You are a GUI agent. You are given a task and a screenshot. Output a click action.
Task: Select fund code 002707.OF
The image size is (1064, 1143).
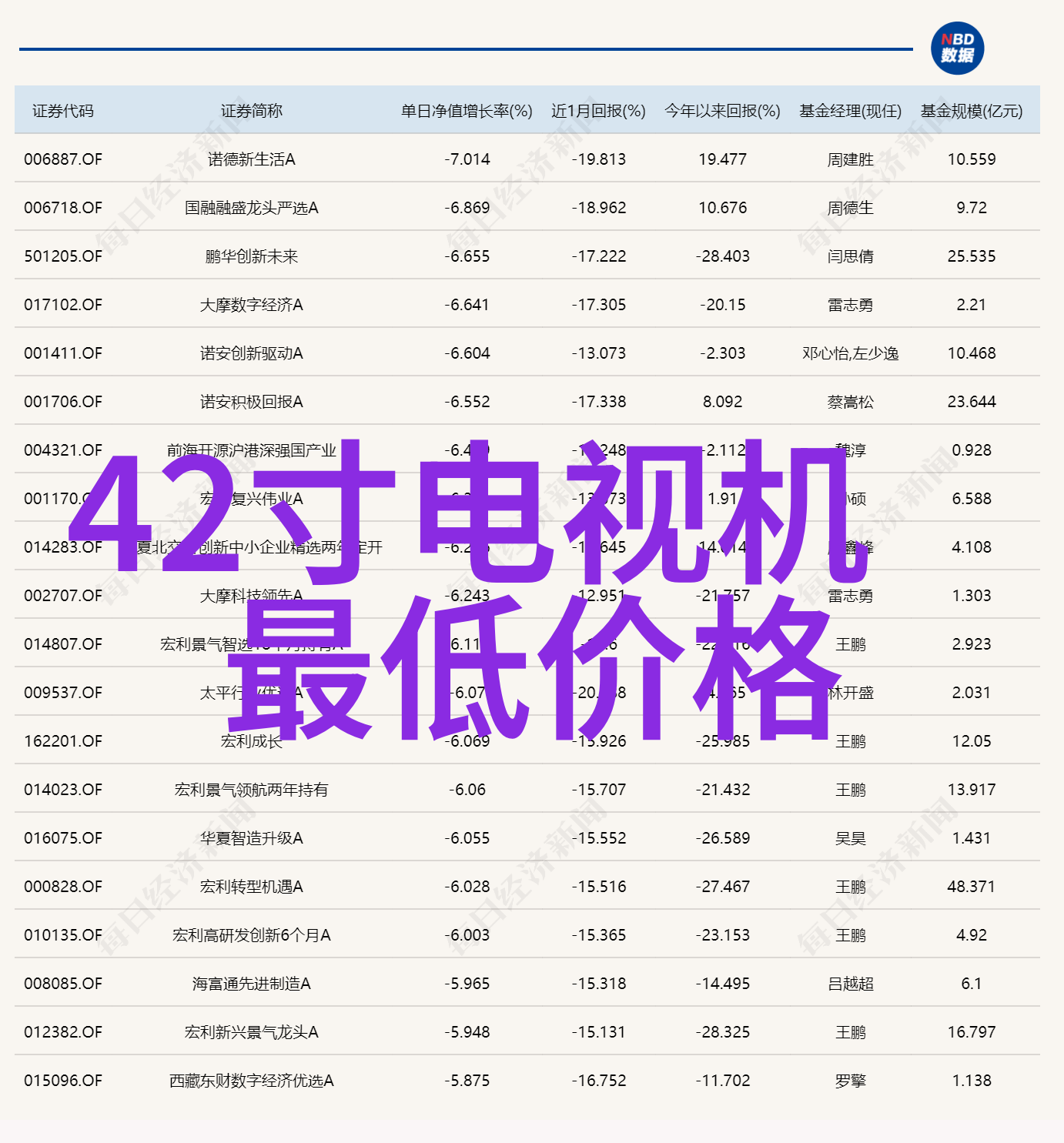[63, 596]
